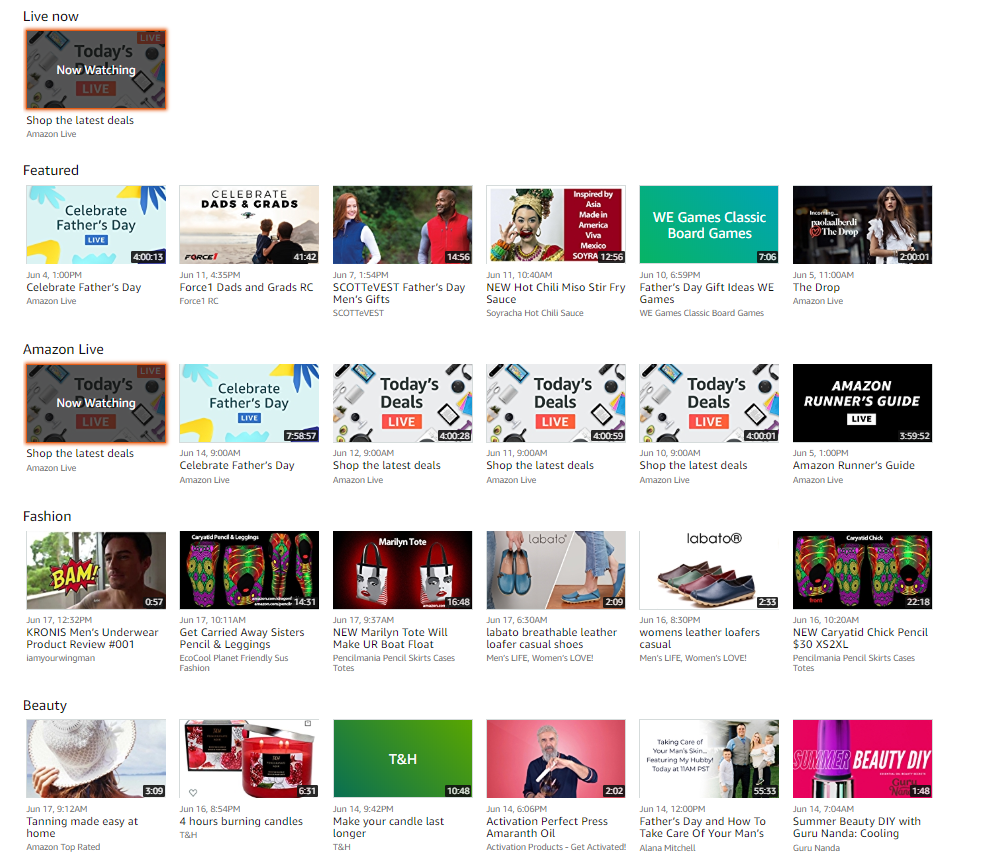The image size is (981, 868).
Task: Open iamyourwingman channel link
Action: pyautogui.click(x=61, y=658)
